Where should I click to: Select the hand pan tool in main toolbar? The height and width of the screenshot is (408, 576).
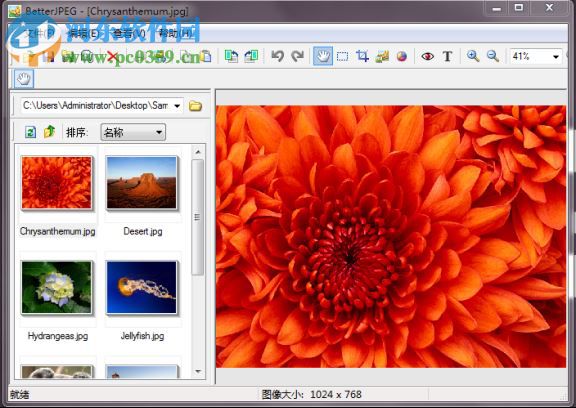tap(323, 56)
